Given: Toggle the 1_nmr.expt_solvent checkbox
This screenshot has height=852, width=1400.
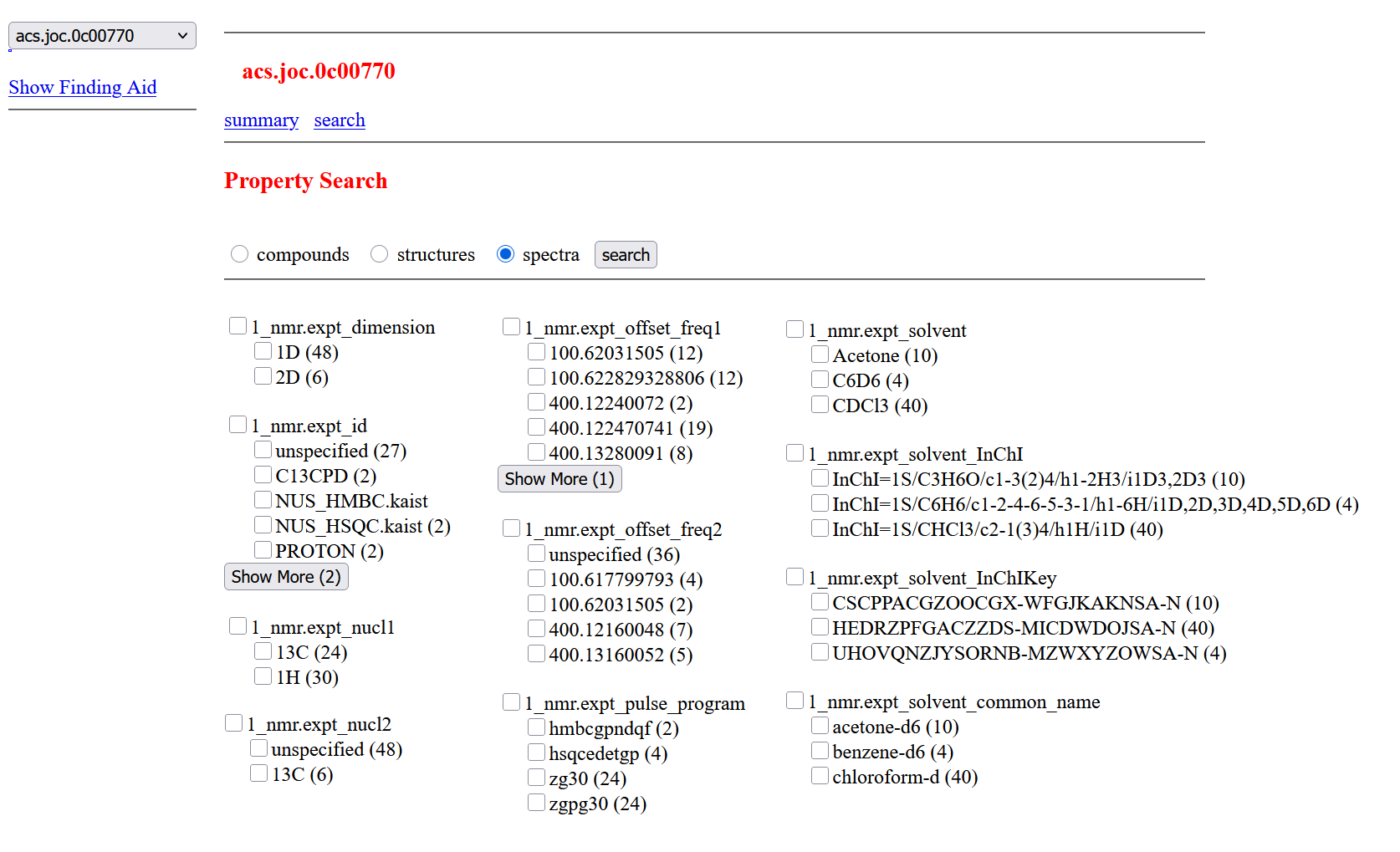Looking at the screenshot, I should click(795, 329).
